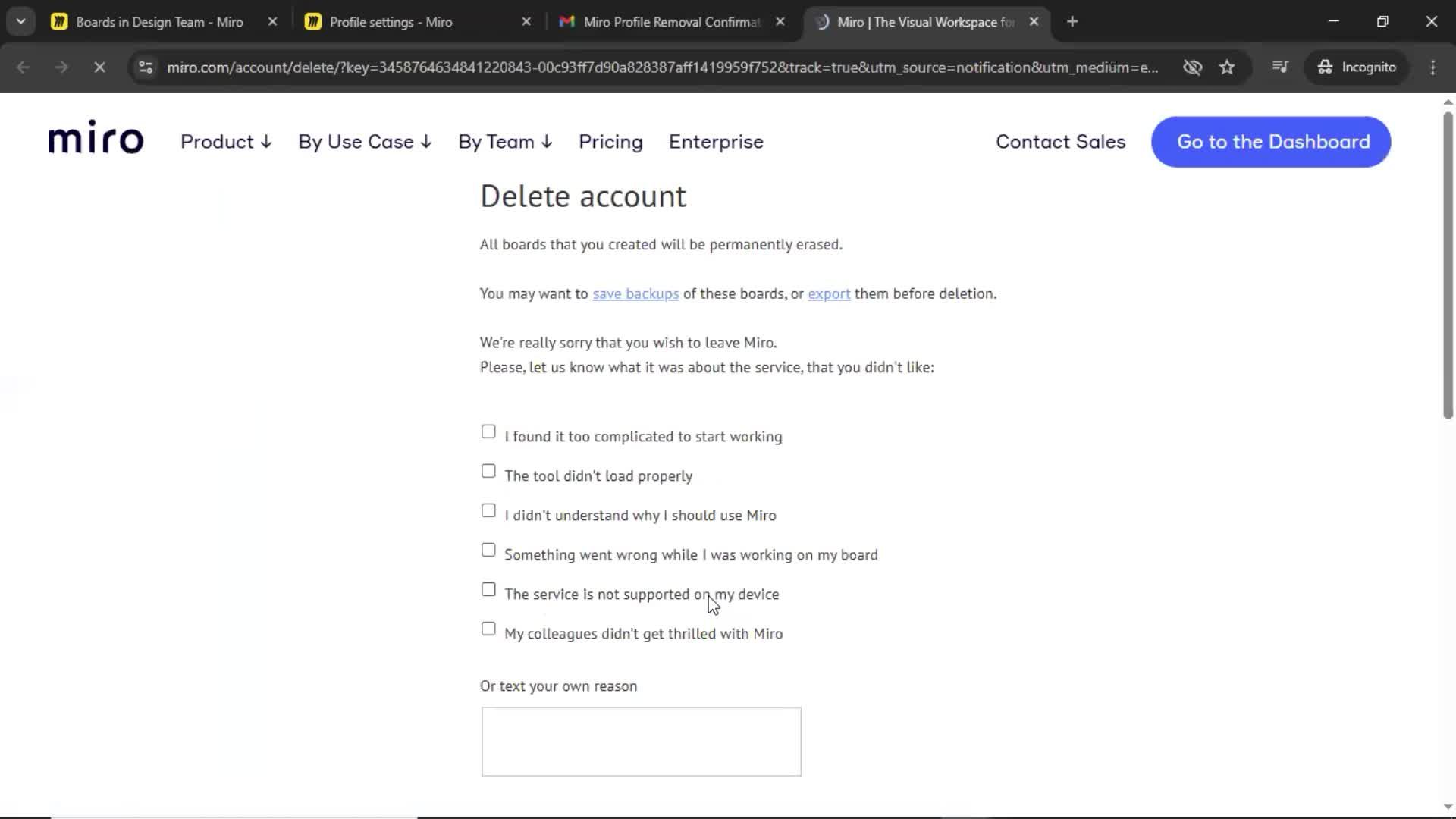Check 'My colleagues didn't get thrilled with Miro'
Viewport: 1456px width, 819px height.
(x=488, y=629)
